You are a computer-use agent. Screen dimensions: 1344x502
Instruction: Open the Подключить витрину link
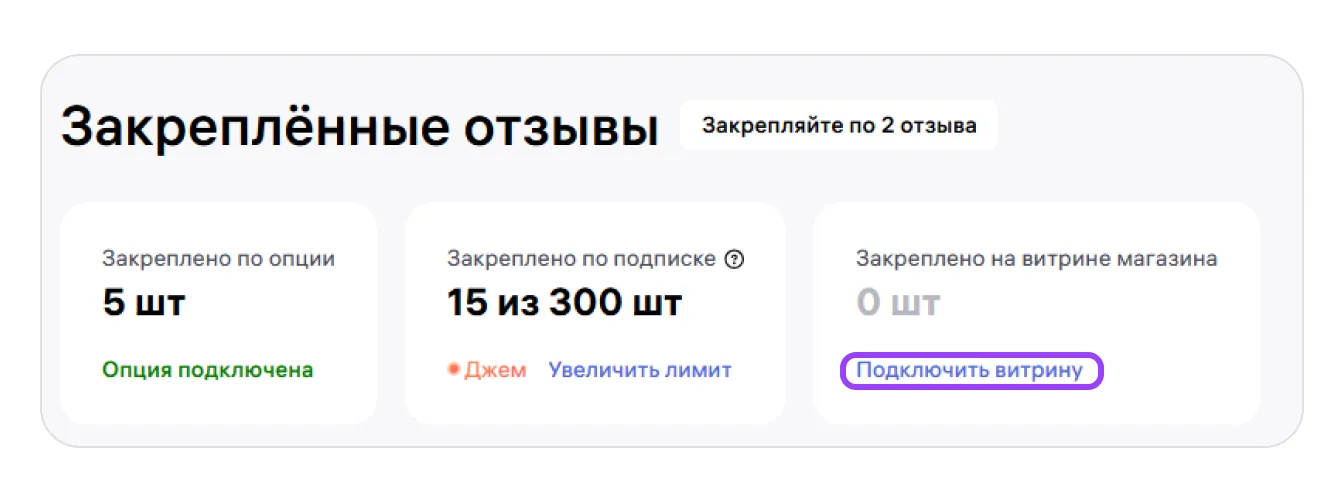(970, 370)
